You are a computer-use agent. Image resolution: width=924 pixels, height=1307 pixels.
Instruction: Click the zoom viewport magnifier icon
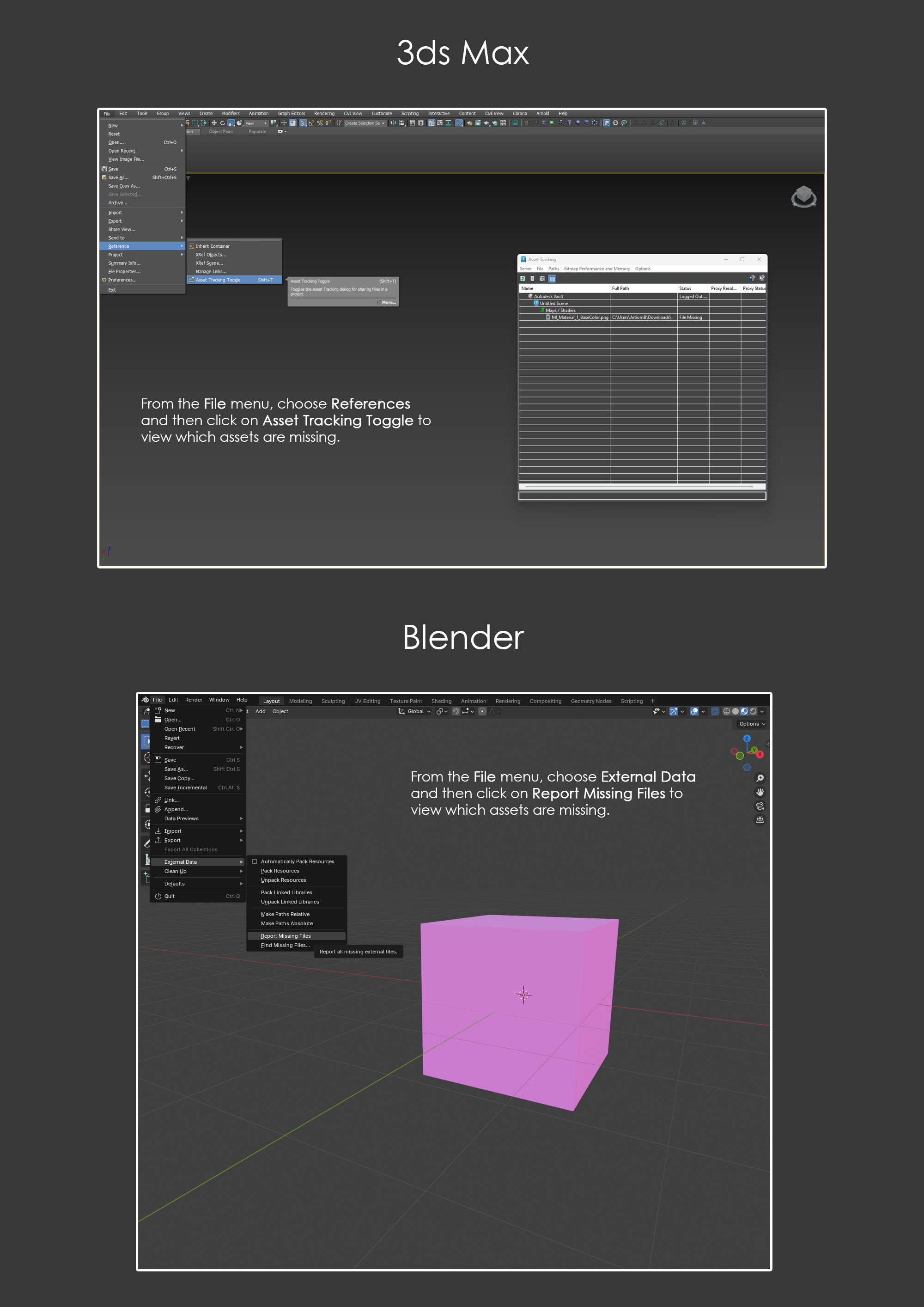[760, 778]
